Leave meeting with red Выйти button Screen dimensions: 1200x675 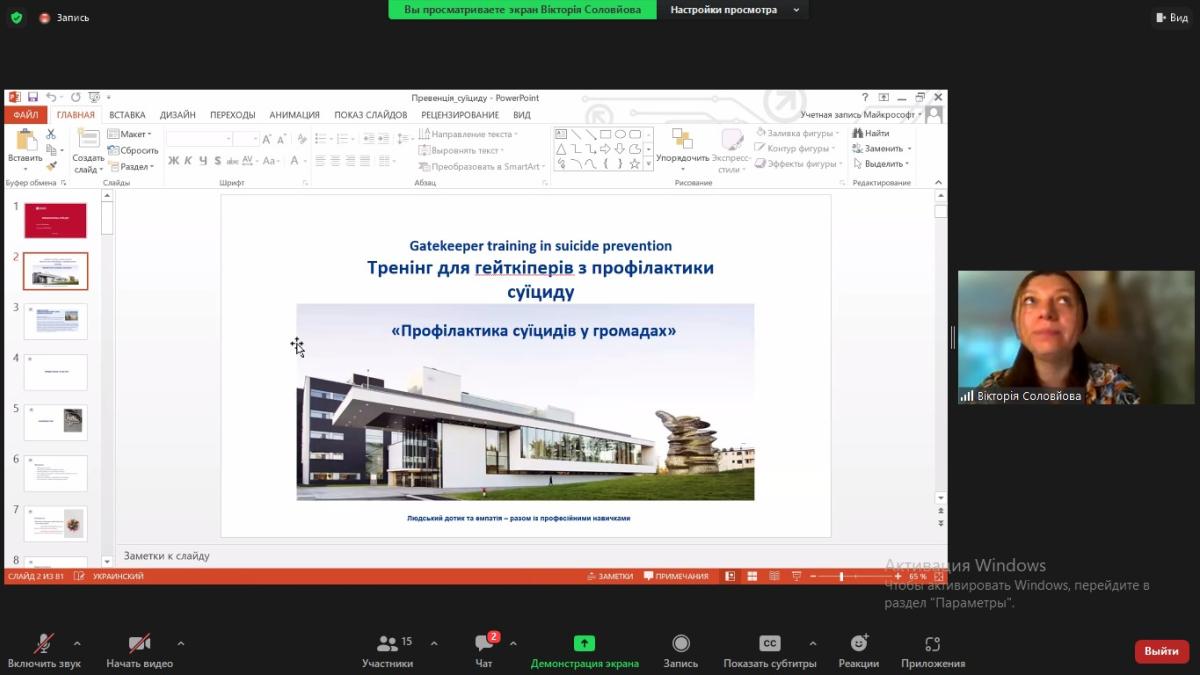[x=1161, y=651]
